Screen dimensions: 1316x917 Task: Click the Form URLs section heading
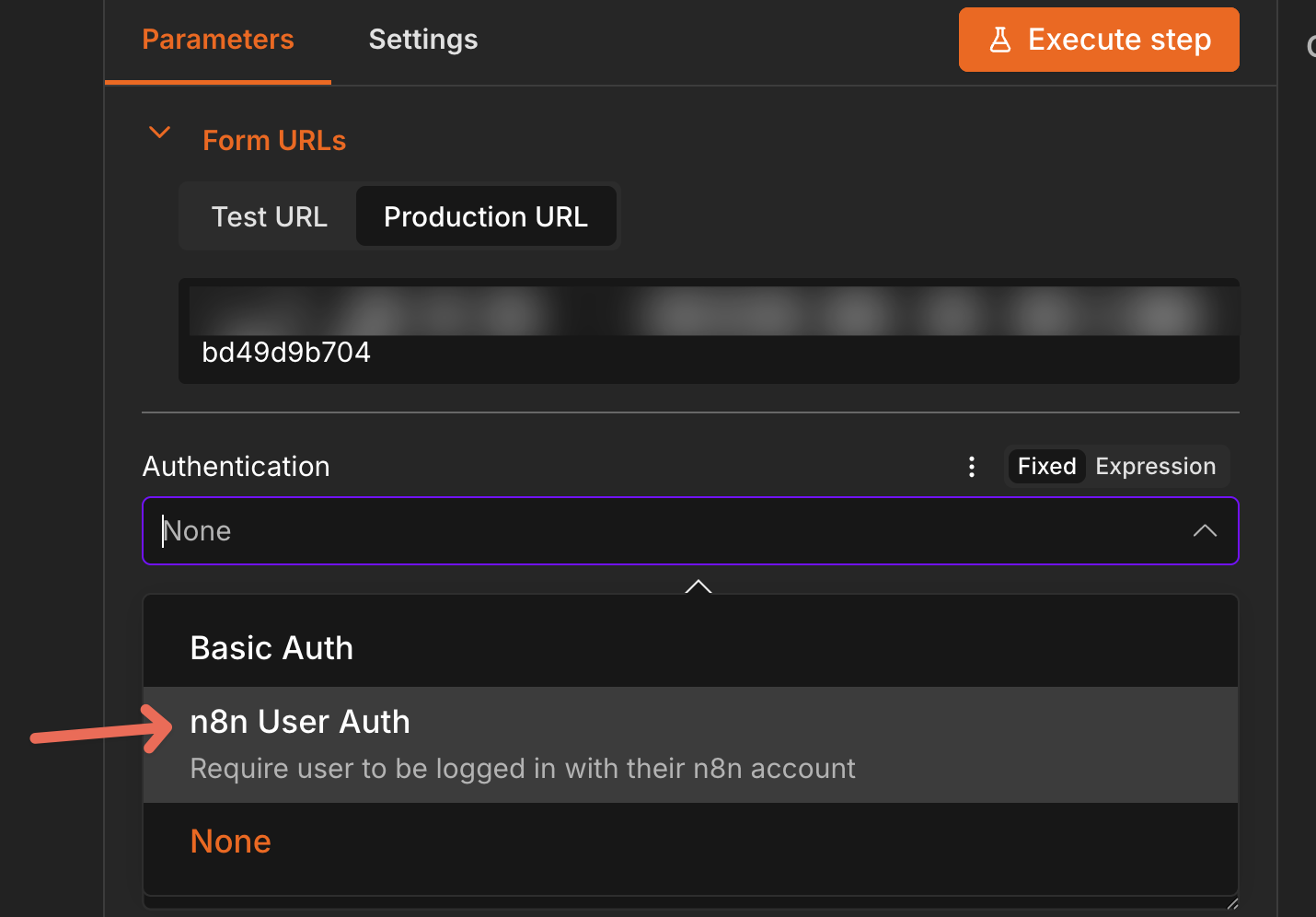tap(274, 140)
